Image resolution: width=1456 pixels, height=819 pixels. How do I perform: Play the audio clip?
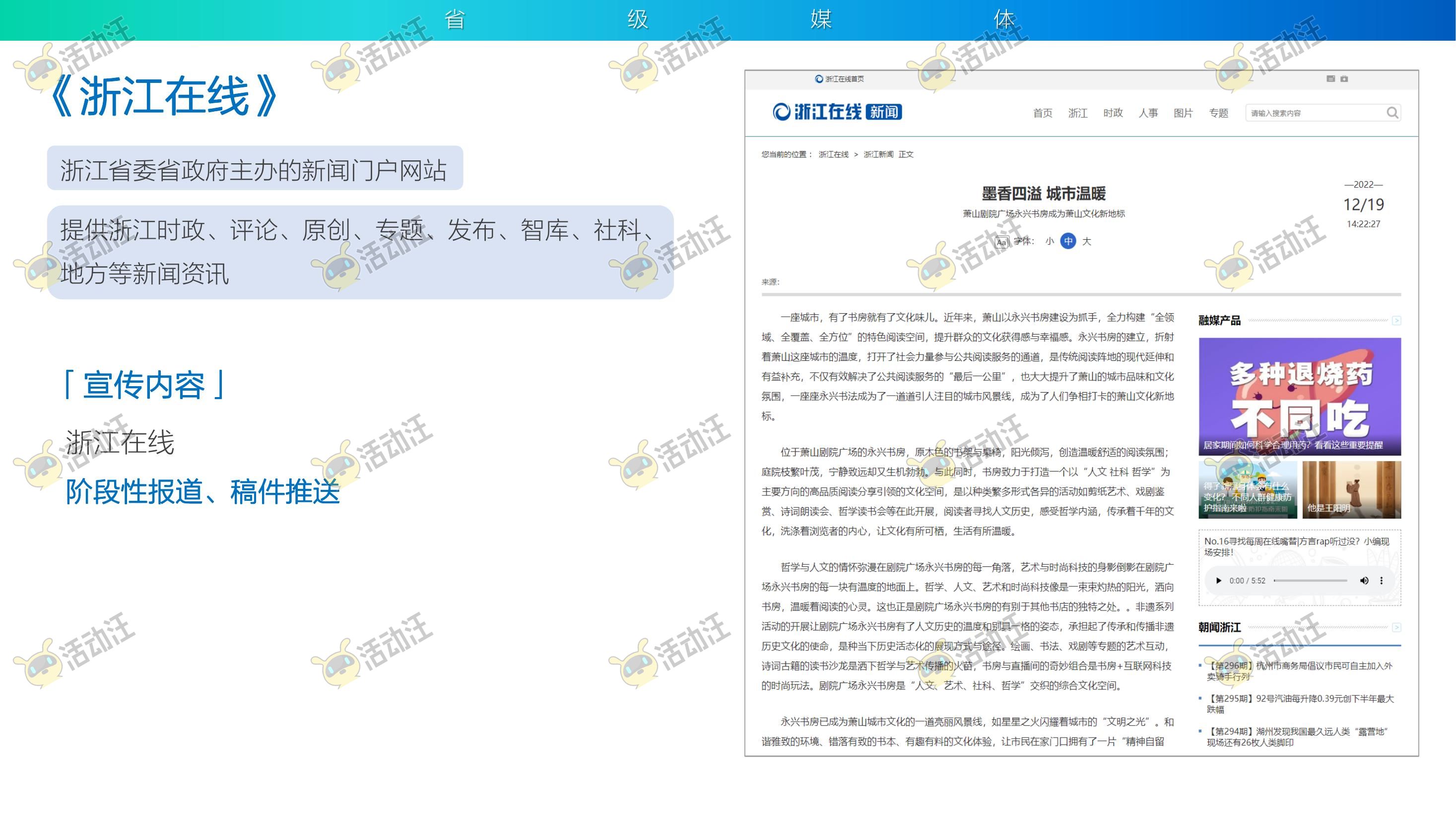point(1219,580)
